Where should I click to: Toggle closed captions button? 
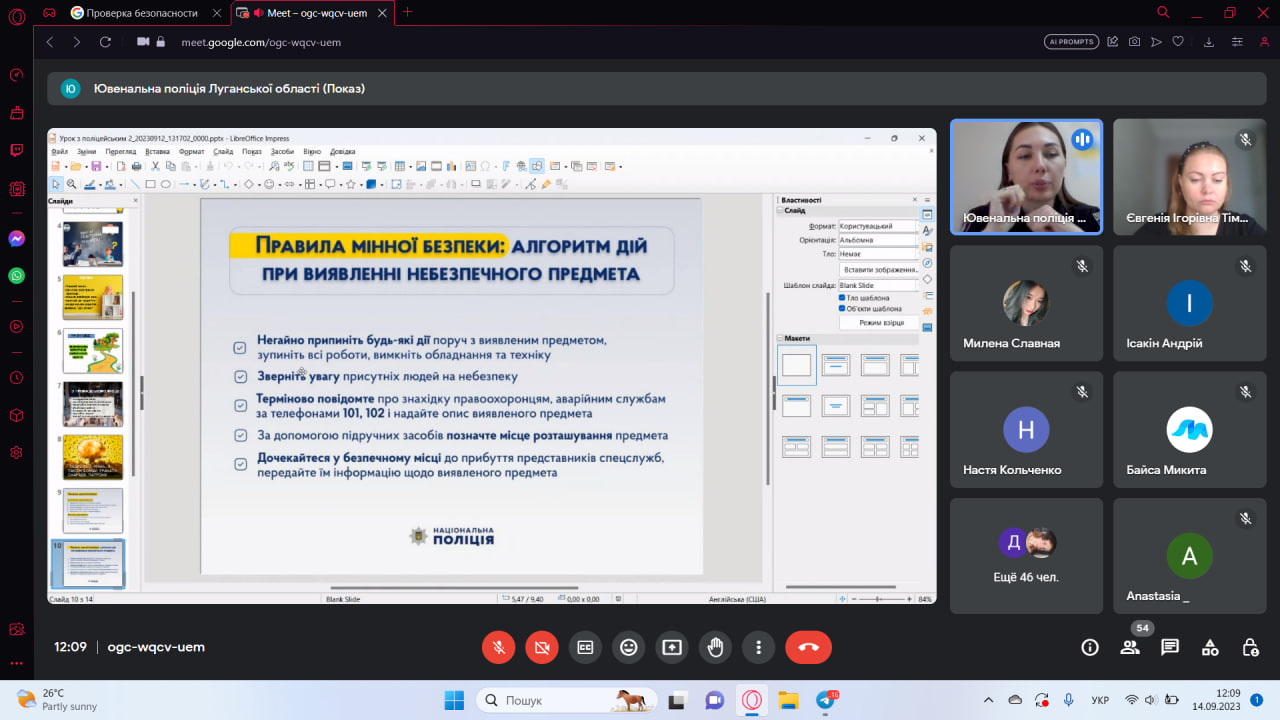tap(585, 647)
